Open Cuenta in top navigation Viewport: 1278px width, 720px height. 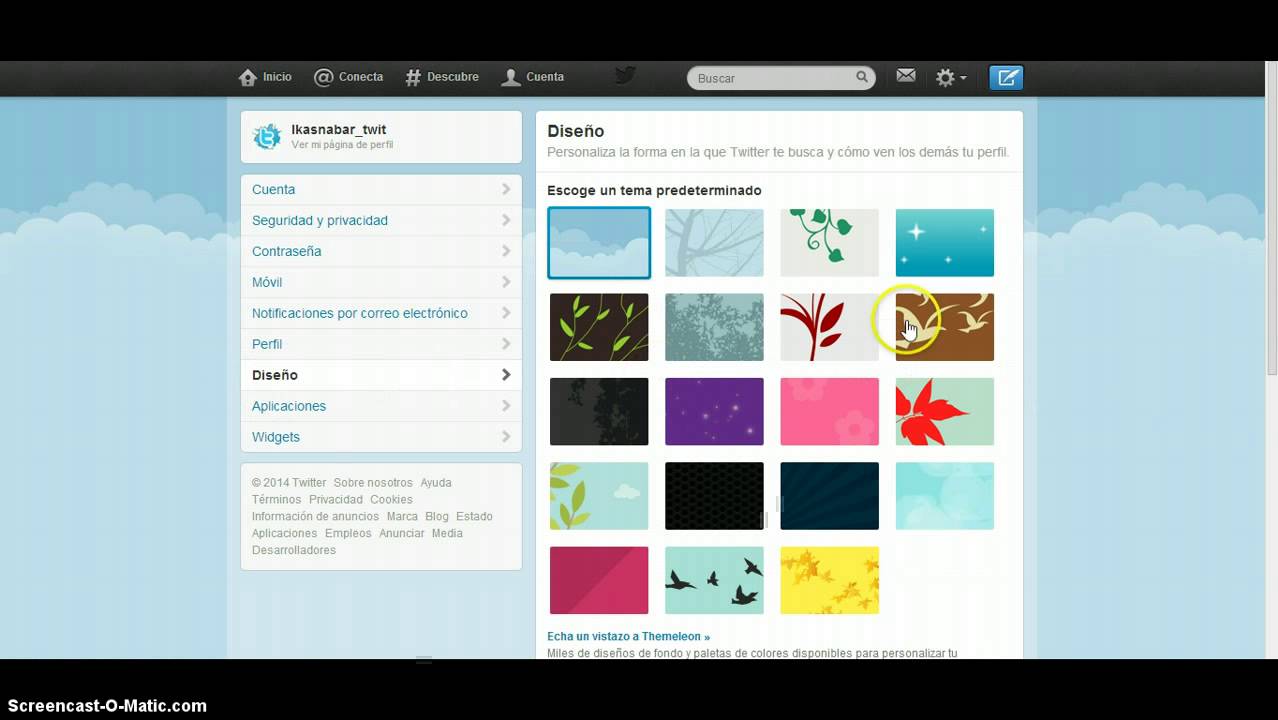pos(532,77)
